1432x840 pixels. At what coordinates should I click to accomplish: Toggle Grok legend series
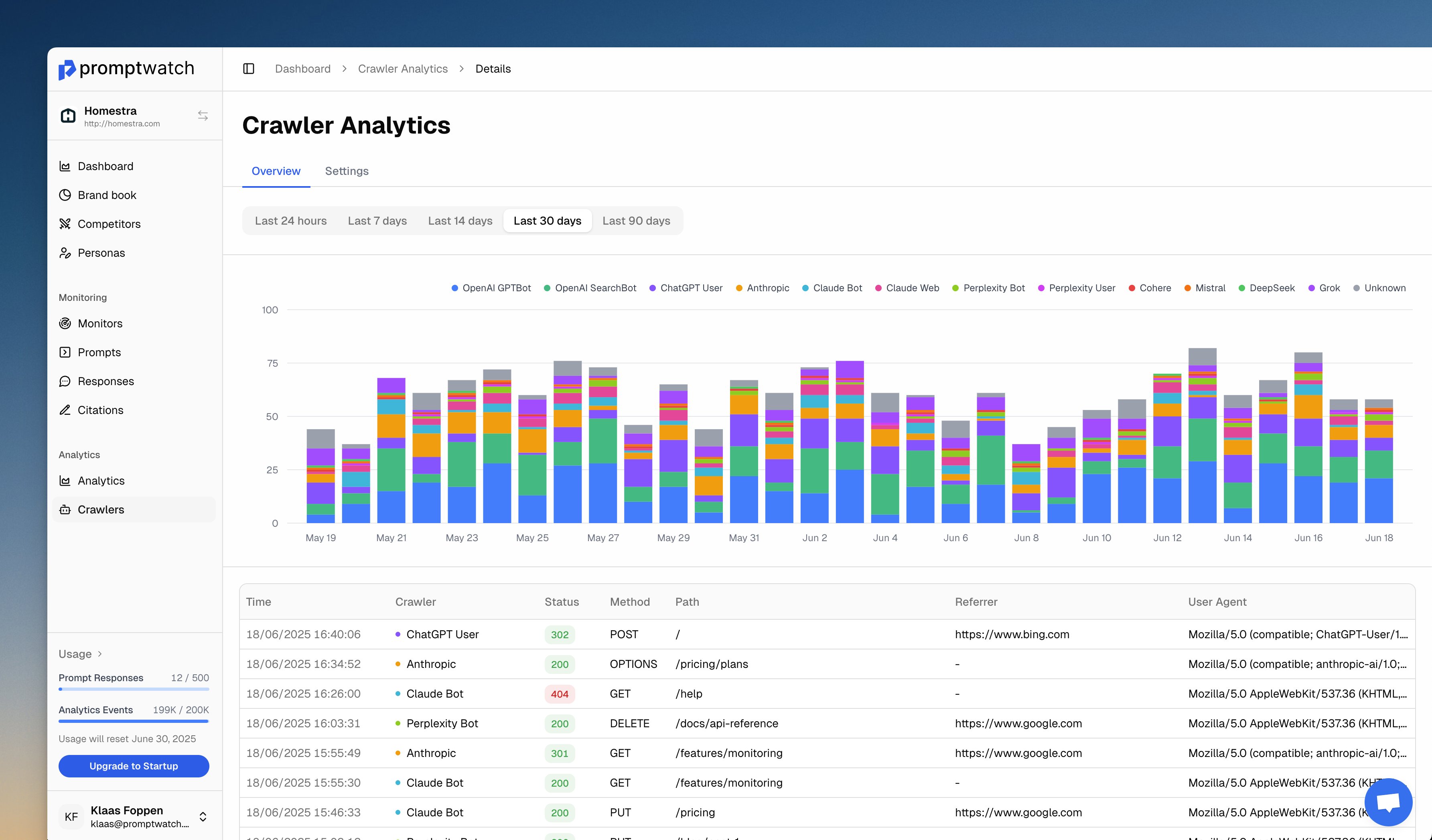(x=1324, y=288)
